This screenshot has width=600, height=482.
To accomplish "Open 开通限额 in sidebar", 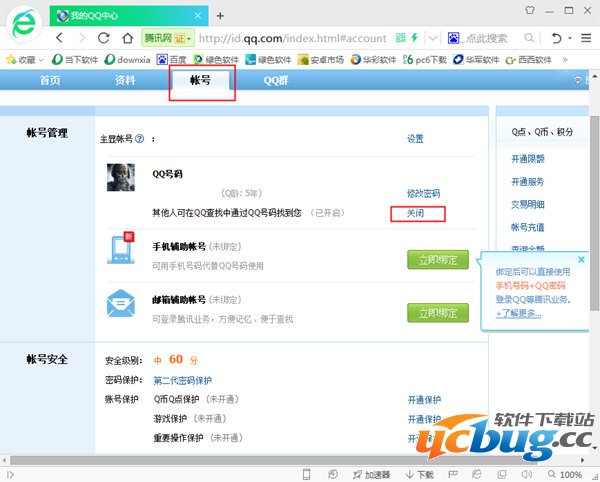I will coord(528,159).
